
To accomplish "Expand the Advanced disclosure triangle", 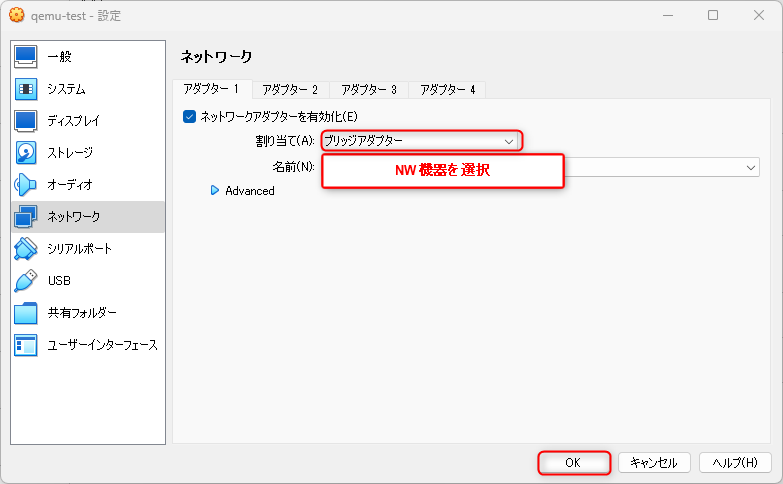I will pyautogui.click(x=215, y=190).
